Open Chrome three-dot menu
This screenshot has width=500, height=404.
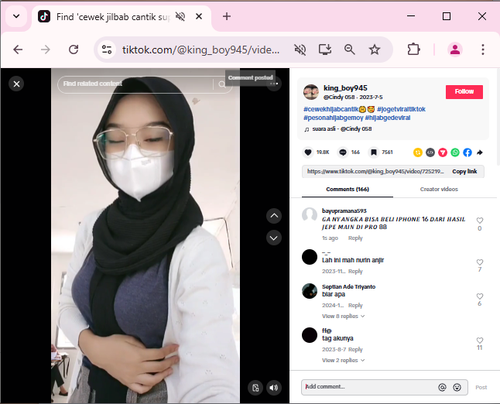tap(483, 50)
